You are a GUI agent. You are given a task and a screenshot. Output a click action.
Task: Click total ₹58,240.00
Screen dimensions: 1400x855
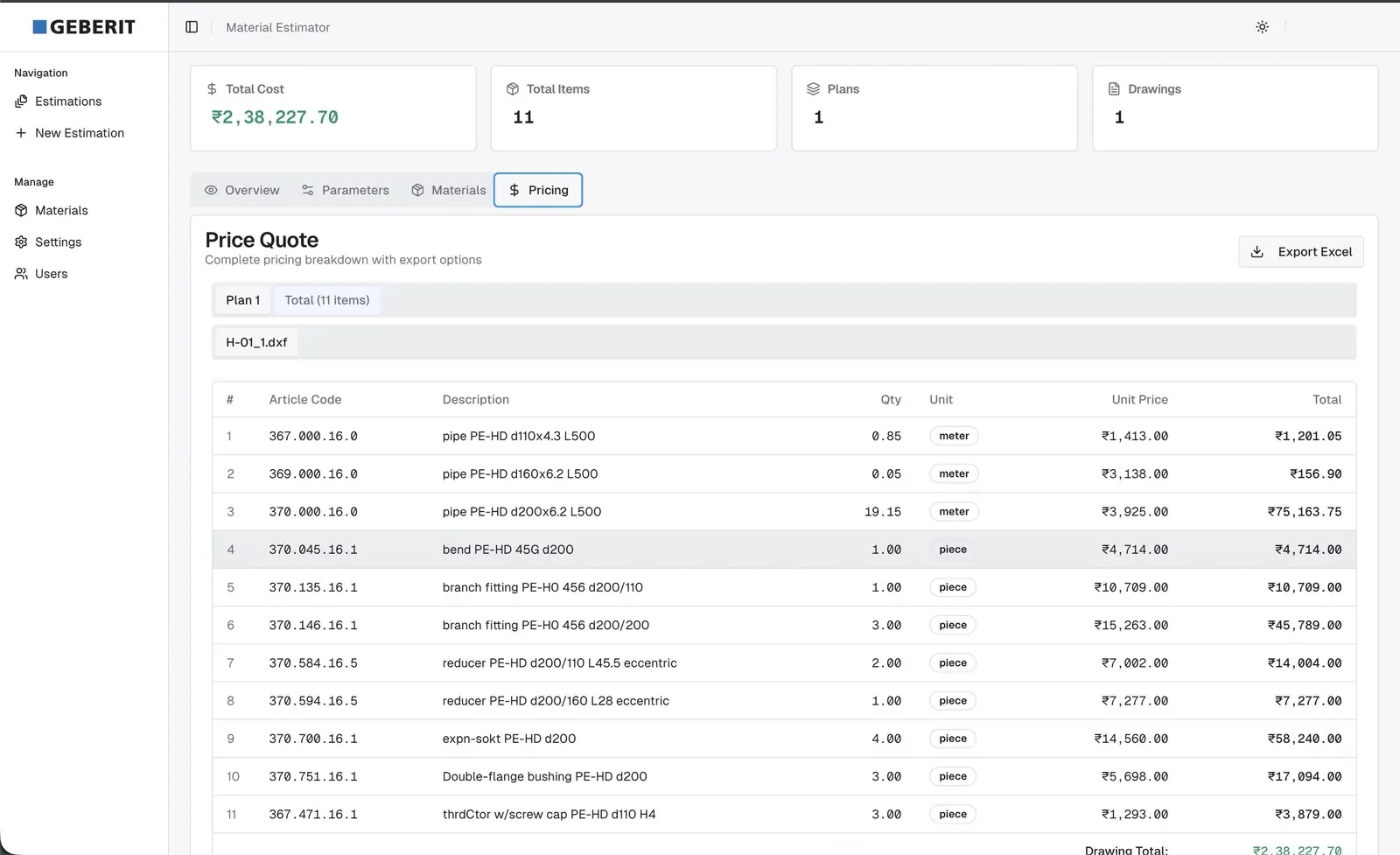1305,739
